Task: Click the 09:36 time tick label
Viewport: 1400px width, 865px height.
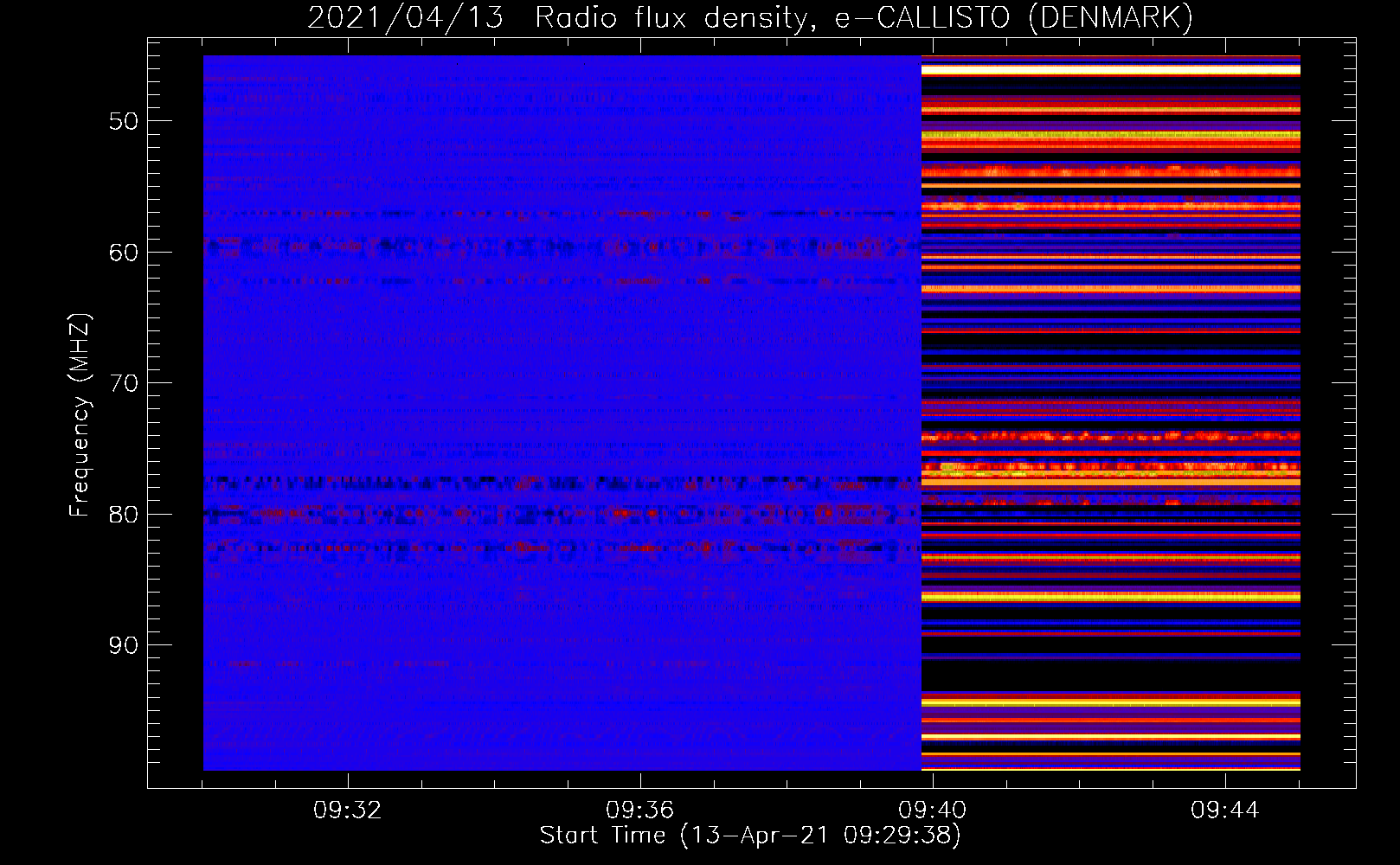Action: (x=640, y=811)
